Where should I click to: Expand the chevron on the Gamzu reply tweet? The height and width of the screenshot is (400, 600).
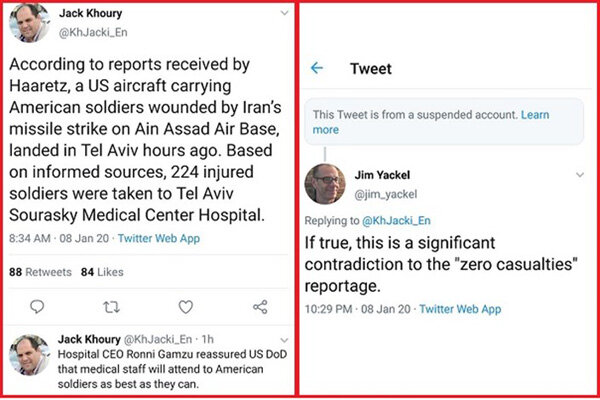tap(284, 340)
